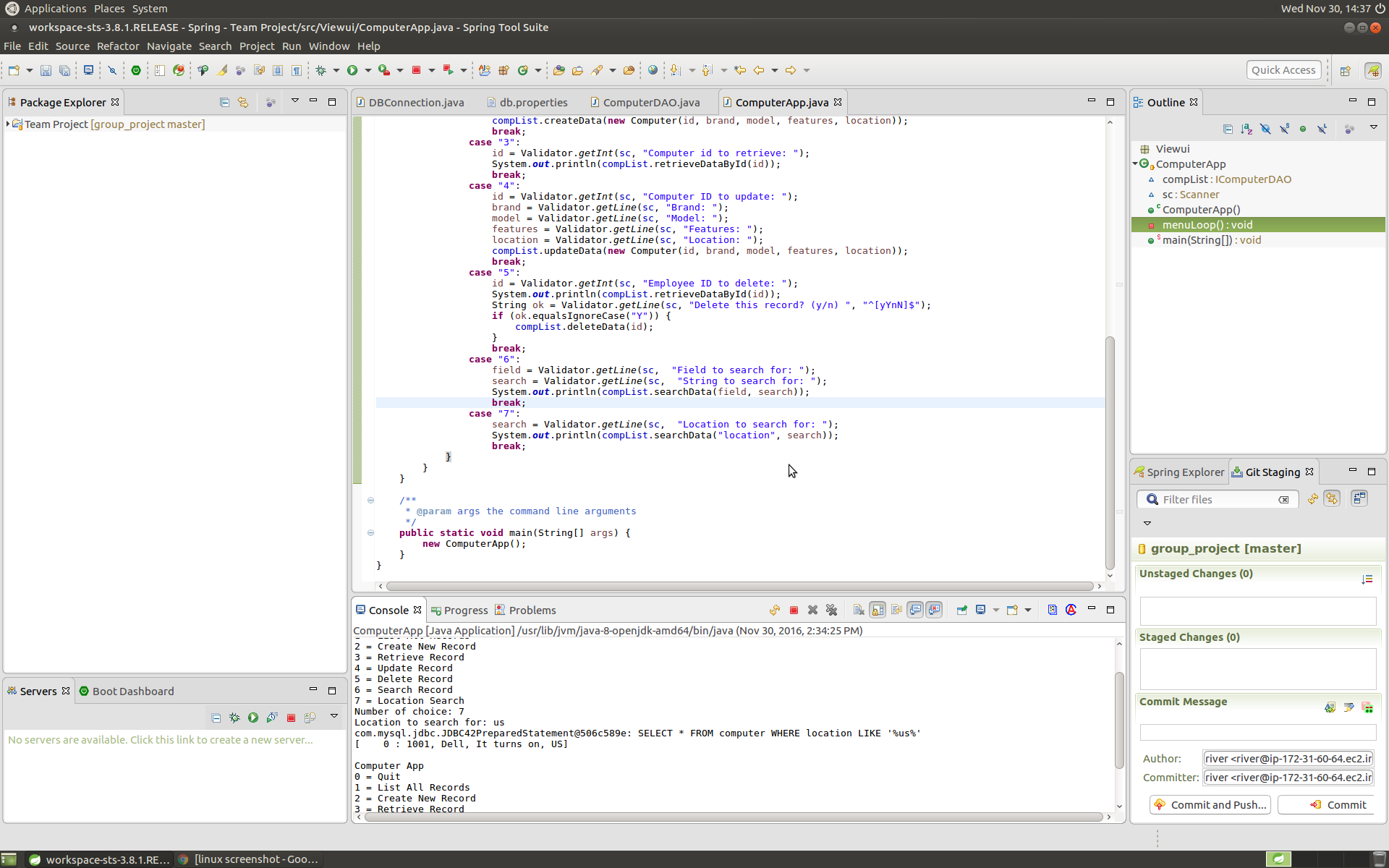Open the Package Explorer View Menu triangle
The width and height of the screenshot is (1389, 868).
click(x=295, y=101)
